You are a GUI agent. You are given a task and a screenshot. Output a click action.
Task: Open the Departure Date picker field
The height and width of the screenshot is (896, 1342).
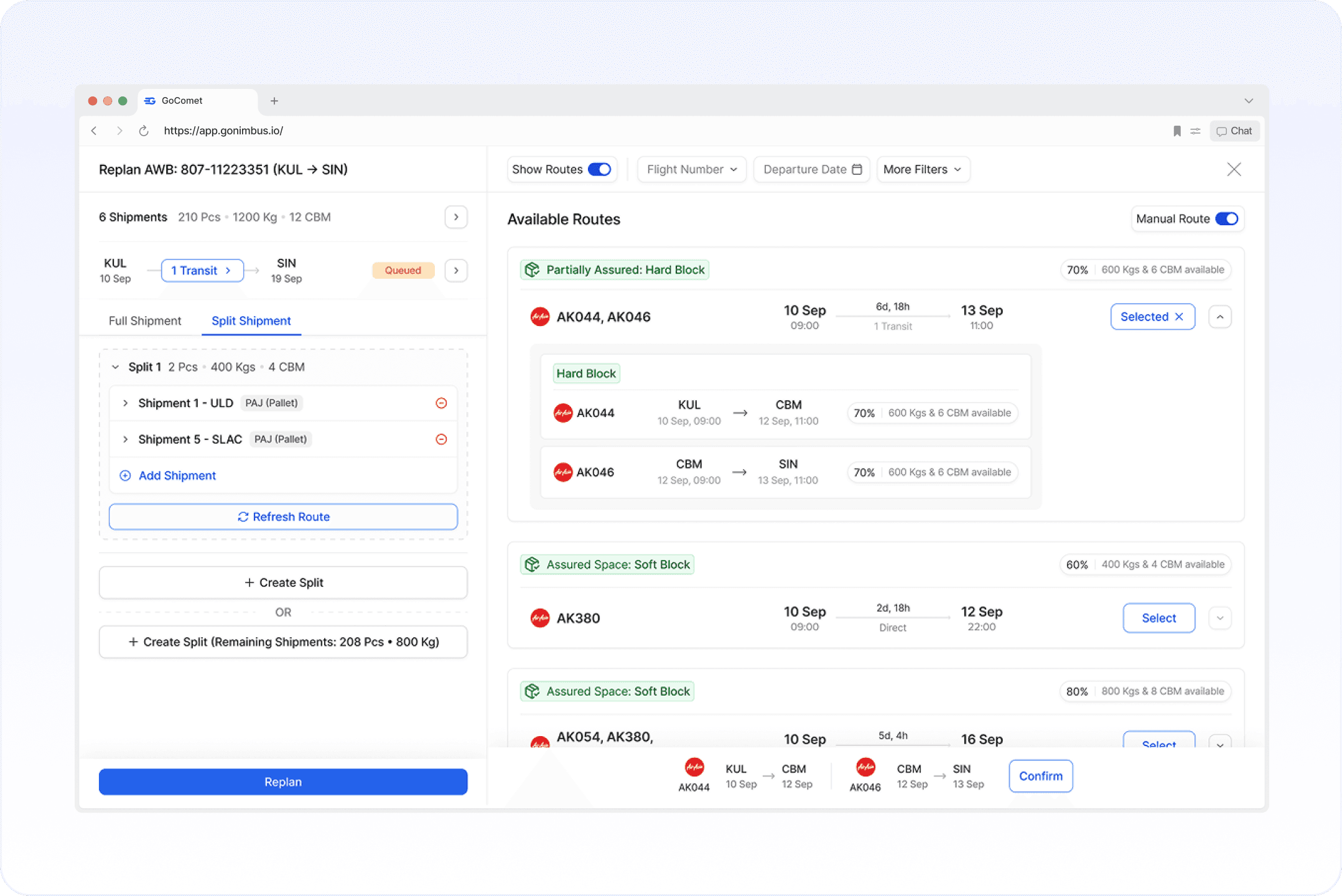click(811, 169)
